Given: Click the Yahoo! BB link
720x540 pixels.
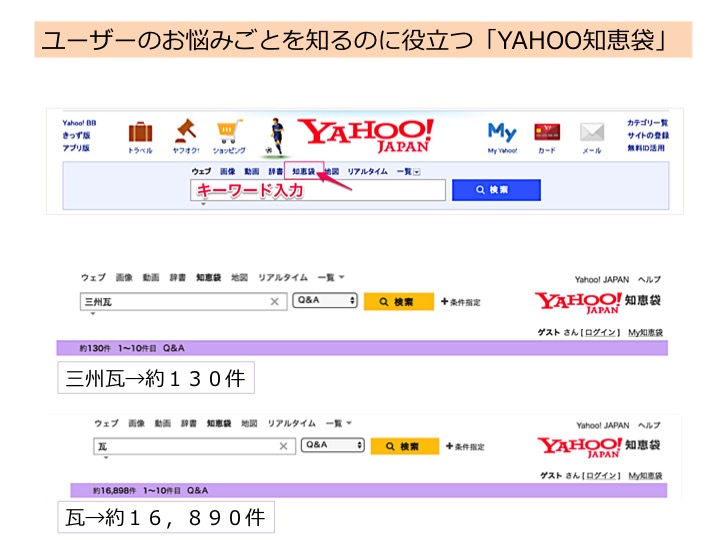Looking at the screenshot, I should (x=79, y=123).
